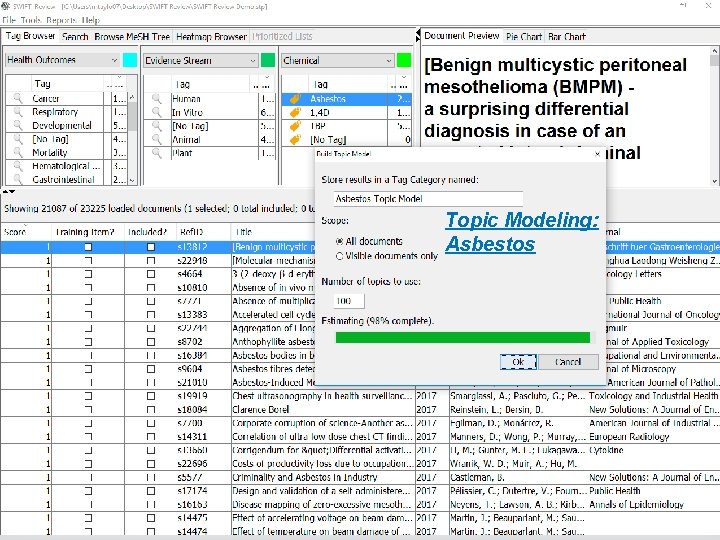Open the Chemical category dropdown
This screenshot has height=540, width=720.
[338, 60]
